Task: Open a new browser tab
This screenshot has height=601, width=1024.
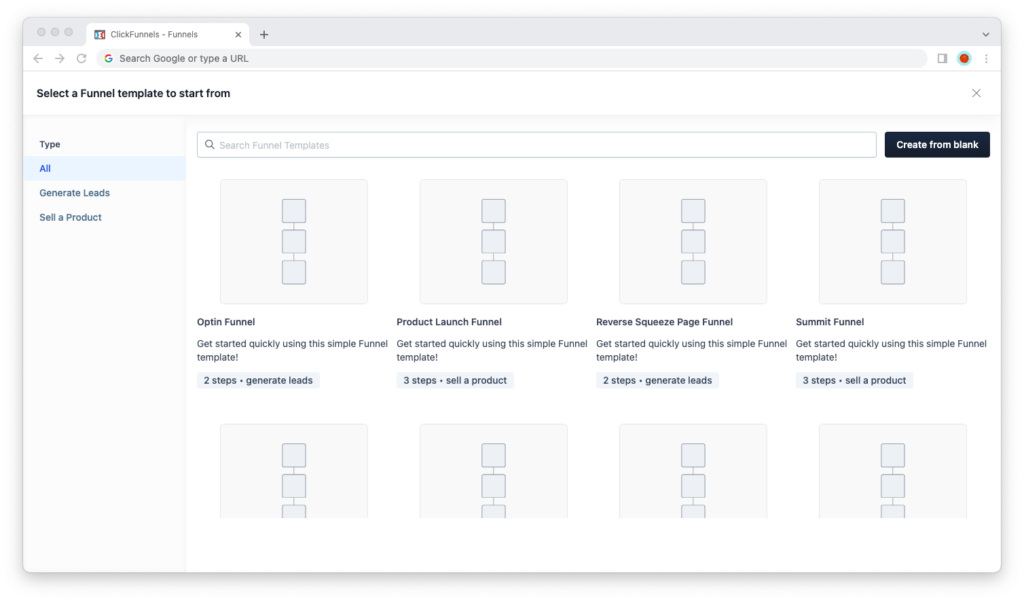Action: (x=264, y=35)
